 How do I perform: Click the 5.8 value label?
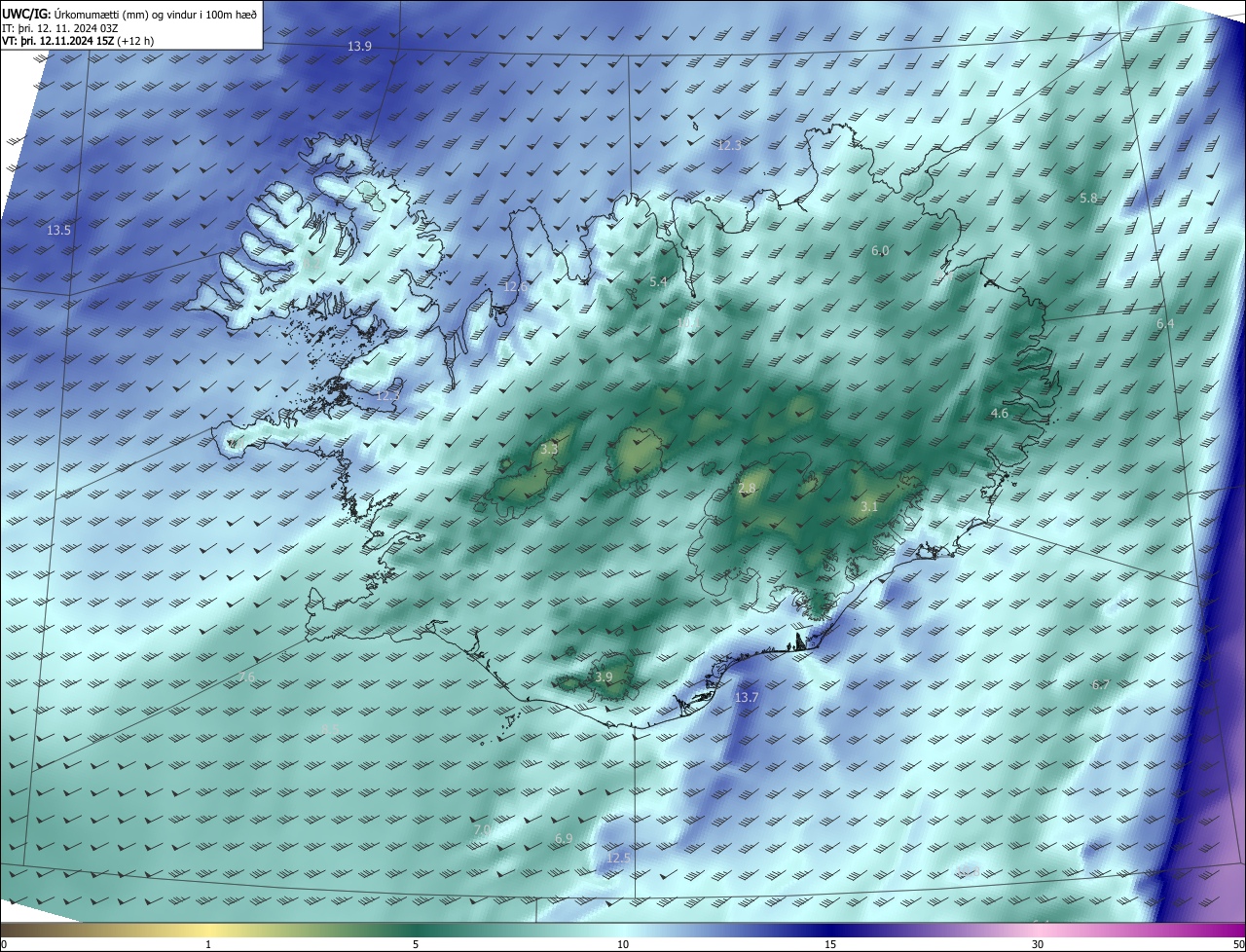[x=1088, y=199]
